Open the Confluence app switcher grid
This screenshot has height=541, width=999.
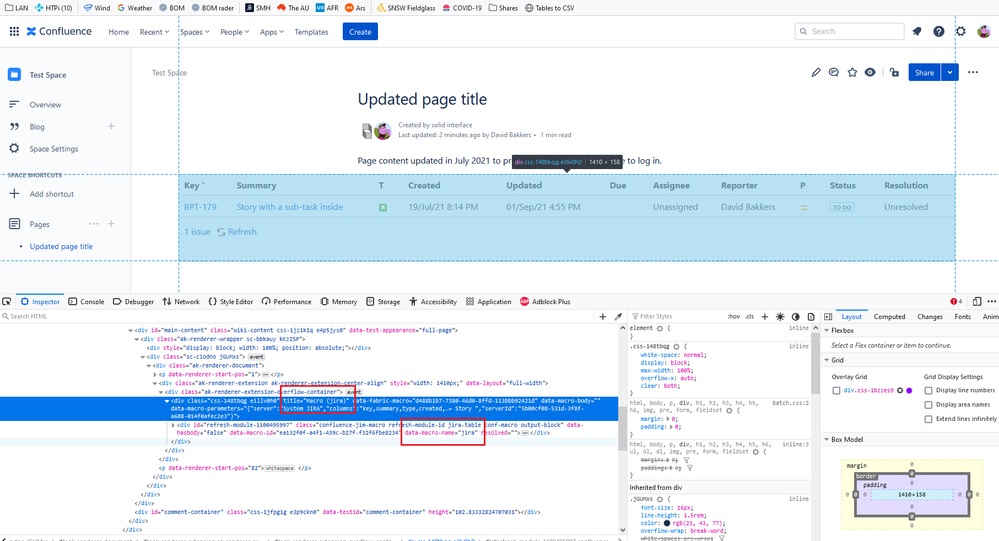coord(14,31)
